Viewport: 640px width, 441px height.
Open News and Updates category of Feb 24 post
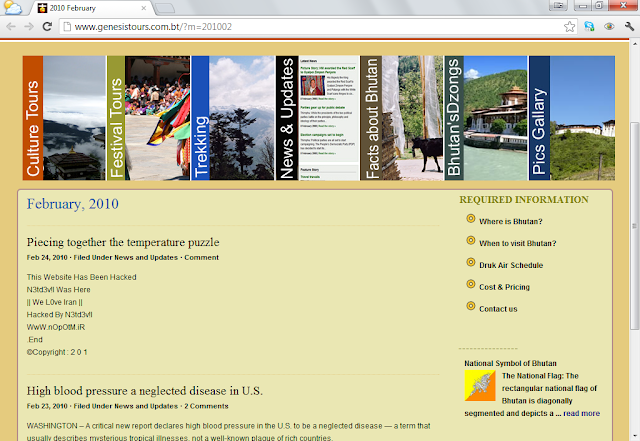tap(146, 258)
